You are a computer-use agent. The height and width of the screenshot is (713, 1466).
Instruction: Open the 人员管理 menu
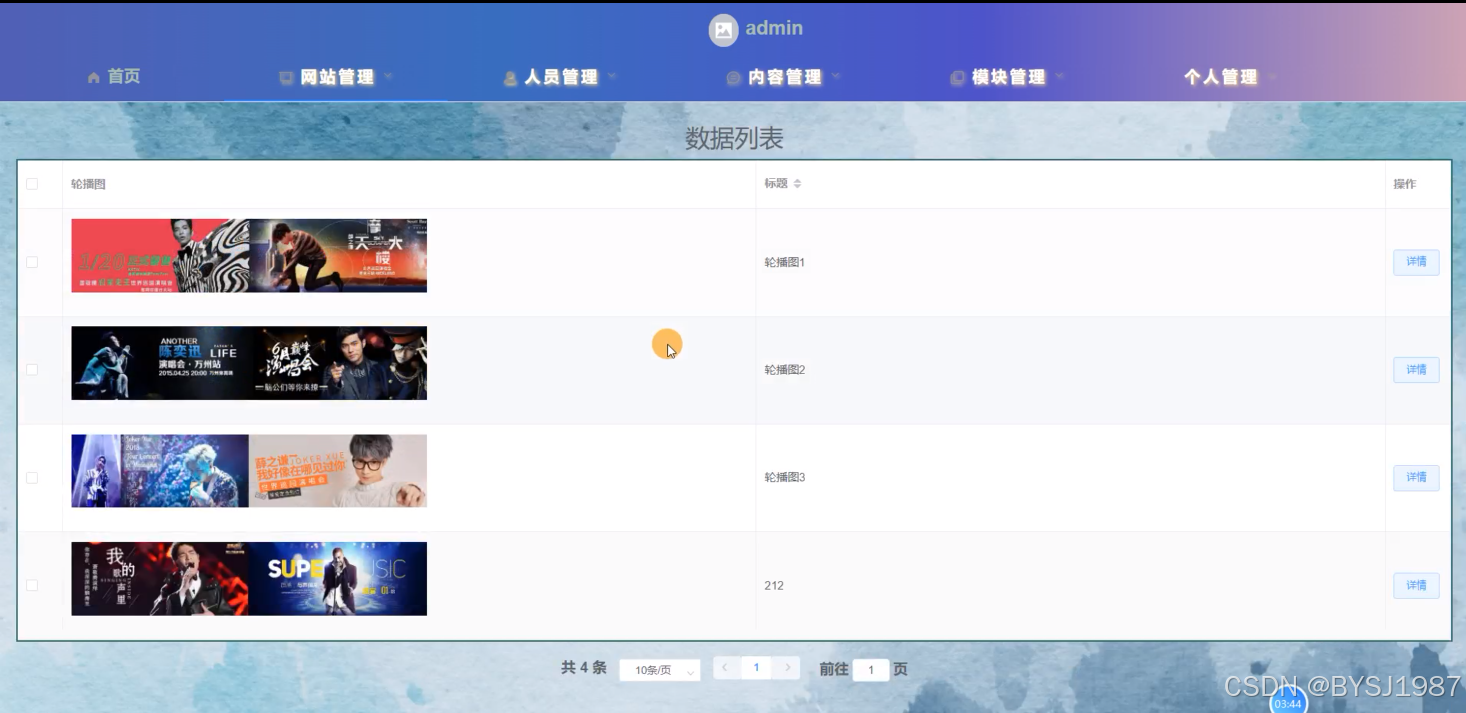click(561, 77)
